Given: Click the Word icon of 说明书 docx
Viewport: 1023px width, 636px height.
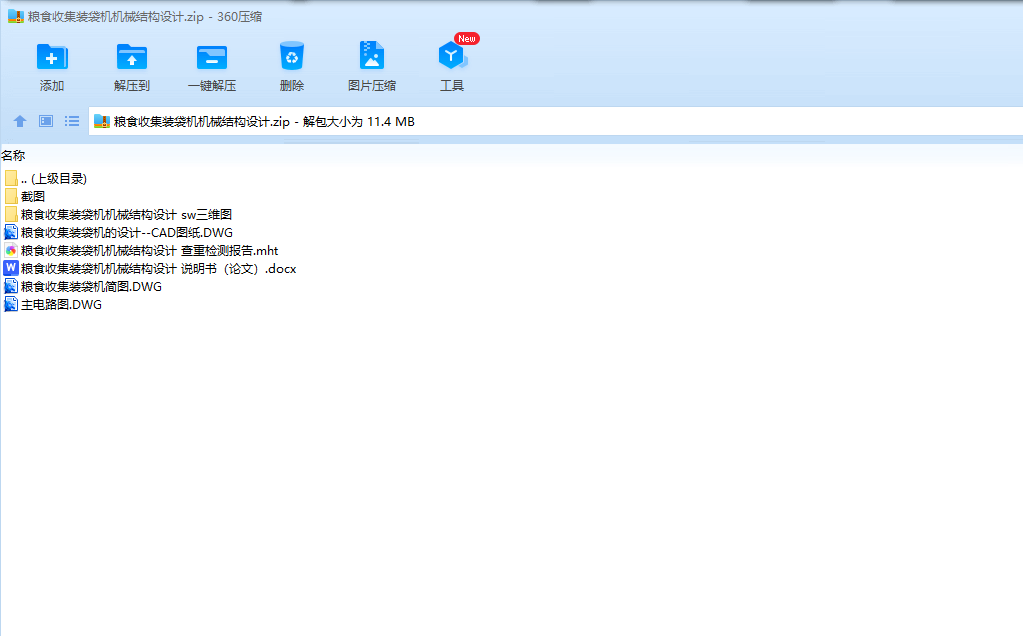Looking at the screenshot, I should point(10,268).
